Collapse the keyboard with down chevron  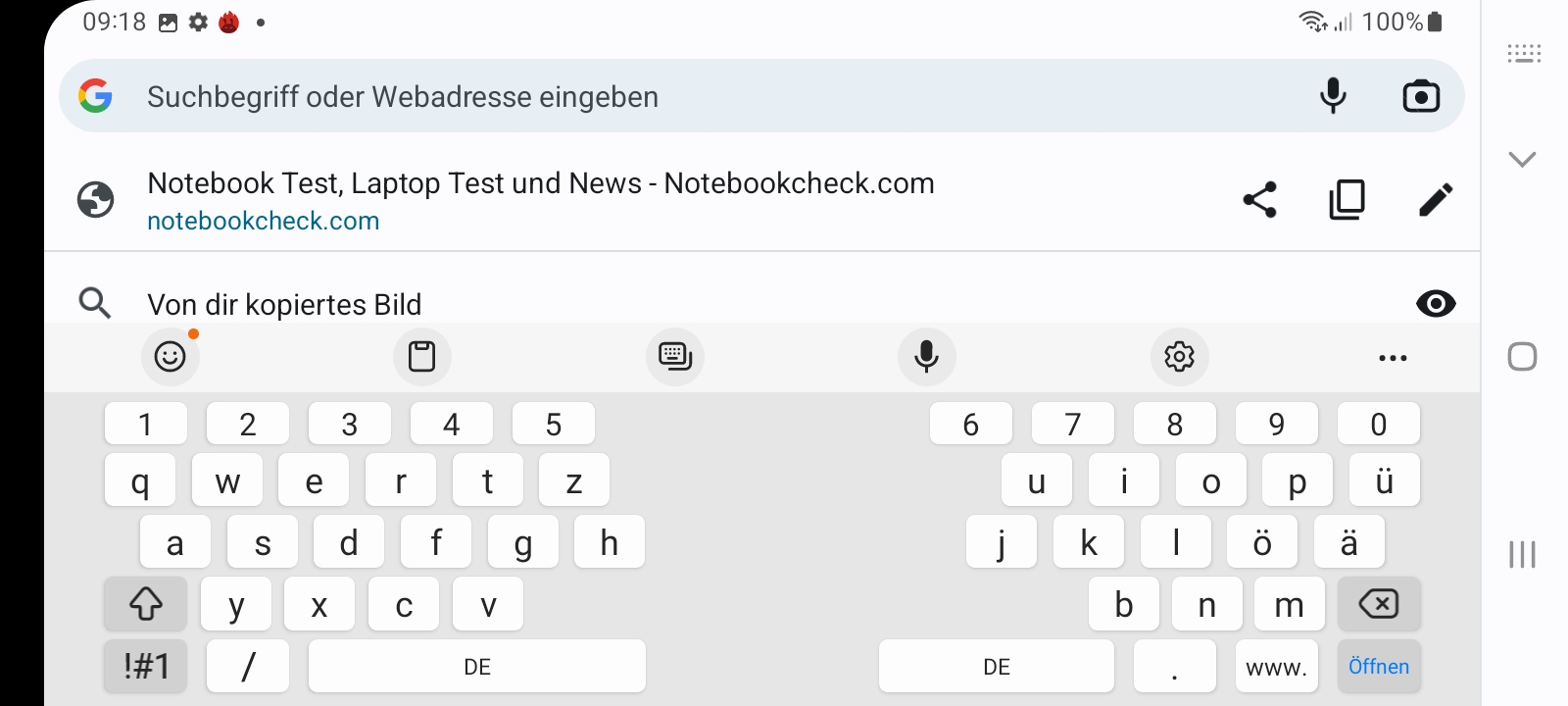point(1522,159)
